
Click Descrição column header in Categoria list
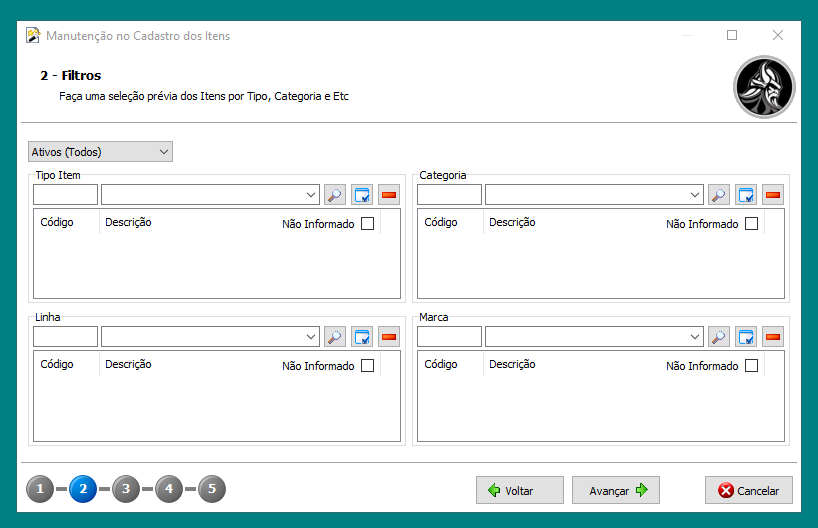(512, 222)
